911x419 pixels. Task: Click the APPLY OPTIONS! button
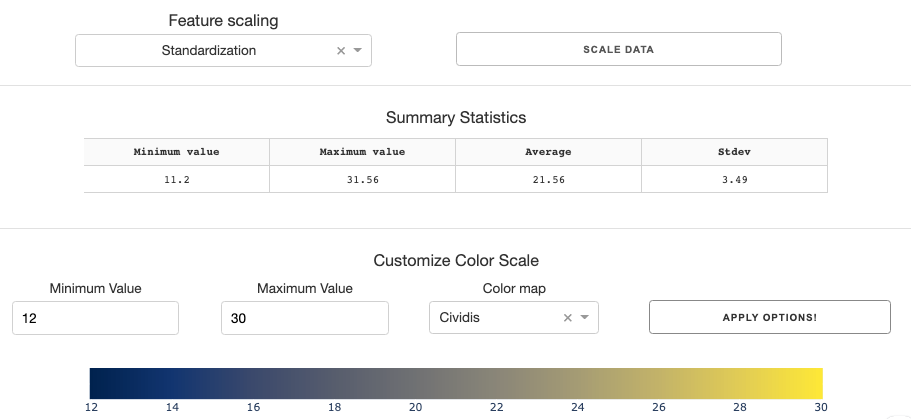(x=770, y=317)
